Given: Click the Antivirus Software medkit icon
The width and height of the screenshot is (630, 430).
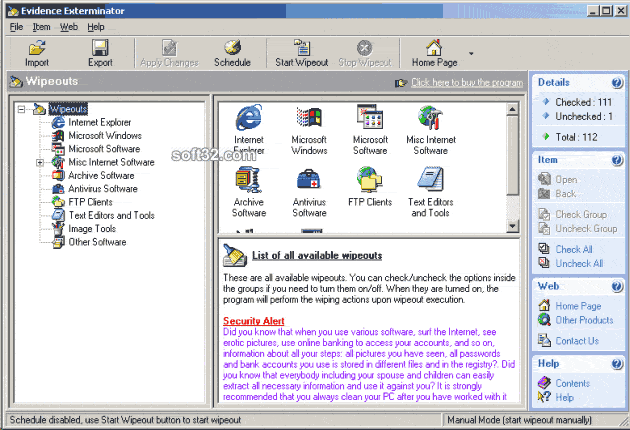Looking at the screenshot, I should (x=309, y=180).
